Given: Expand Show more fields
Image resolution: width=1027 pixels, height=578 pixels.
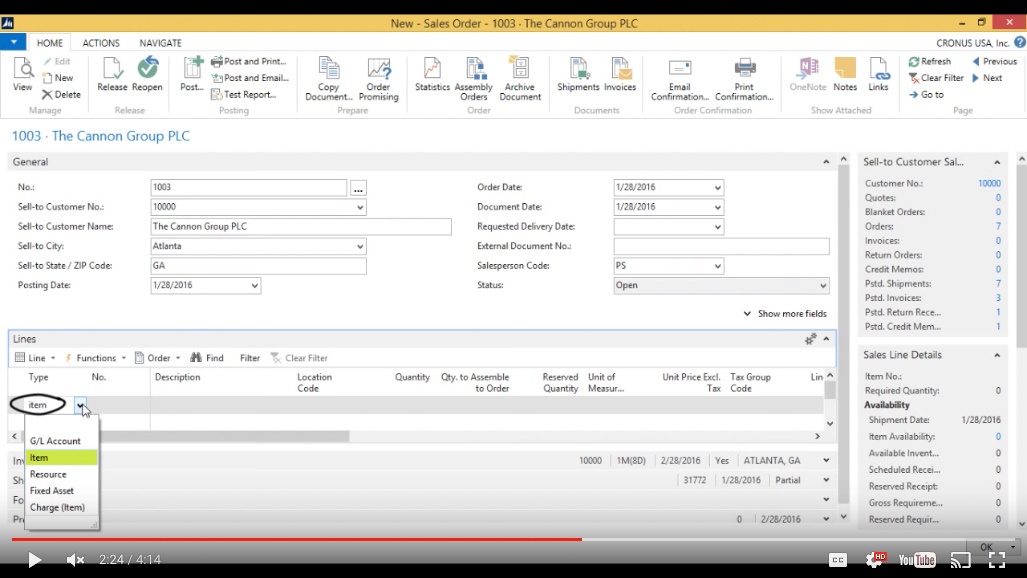Looking at the screenshot, I should click(785, 314).
